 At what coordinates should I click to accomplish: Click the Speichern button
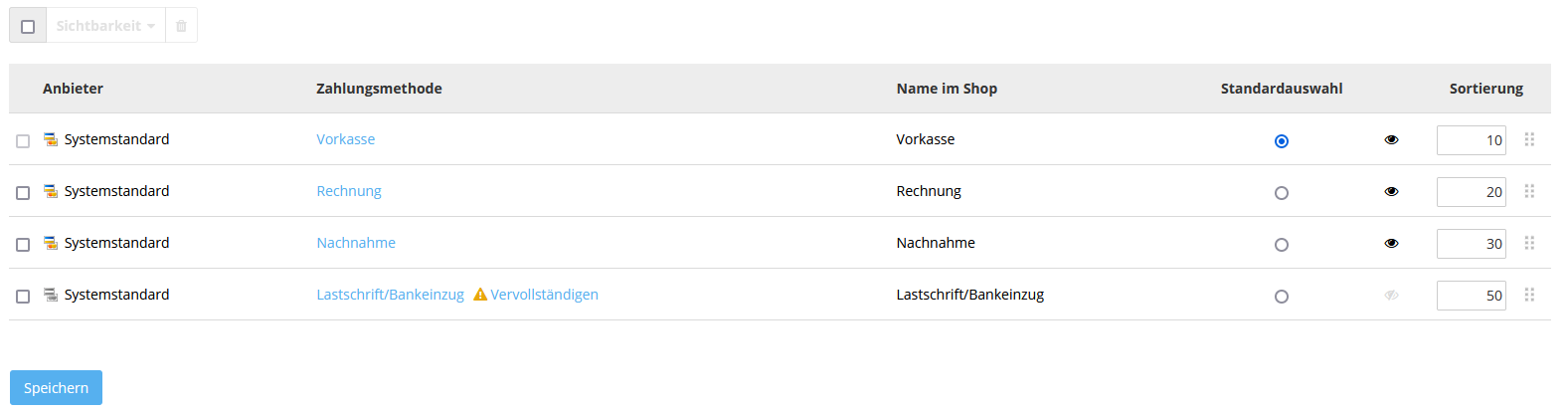(56, 388)
